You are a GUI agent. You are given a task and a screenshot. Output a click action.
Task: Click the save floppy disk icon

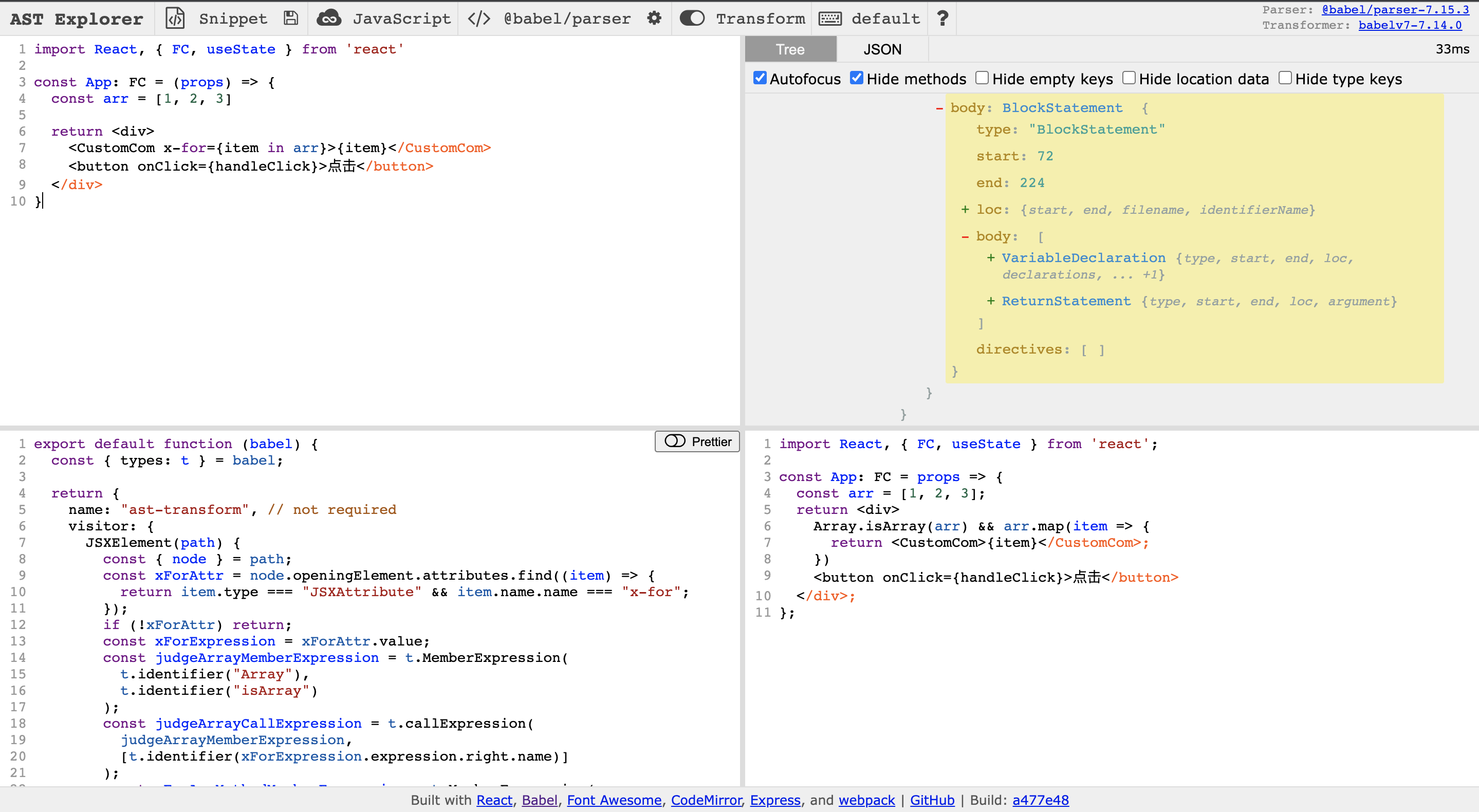click(291, 19)
